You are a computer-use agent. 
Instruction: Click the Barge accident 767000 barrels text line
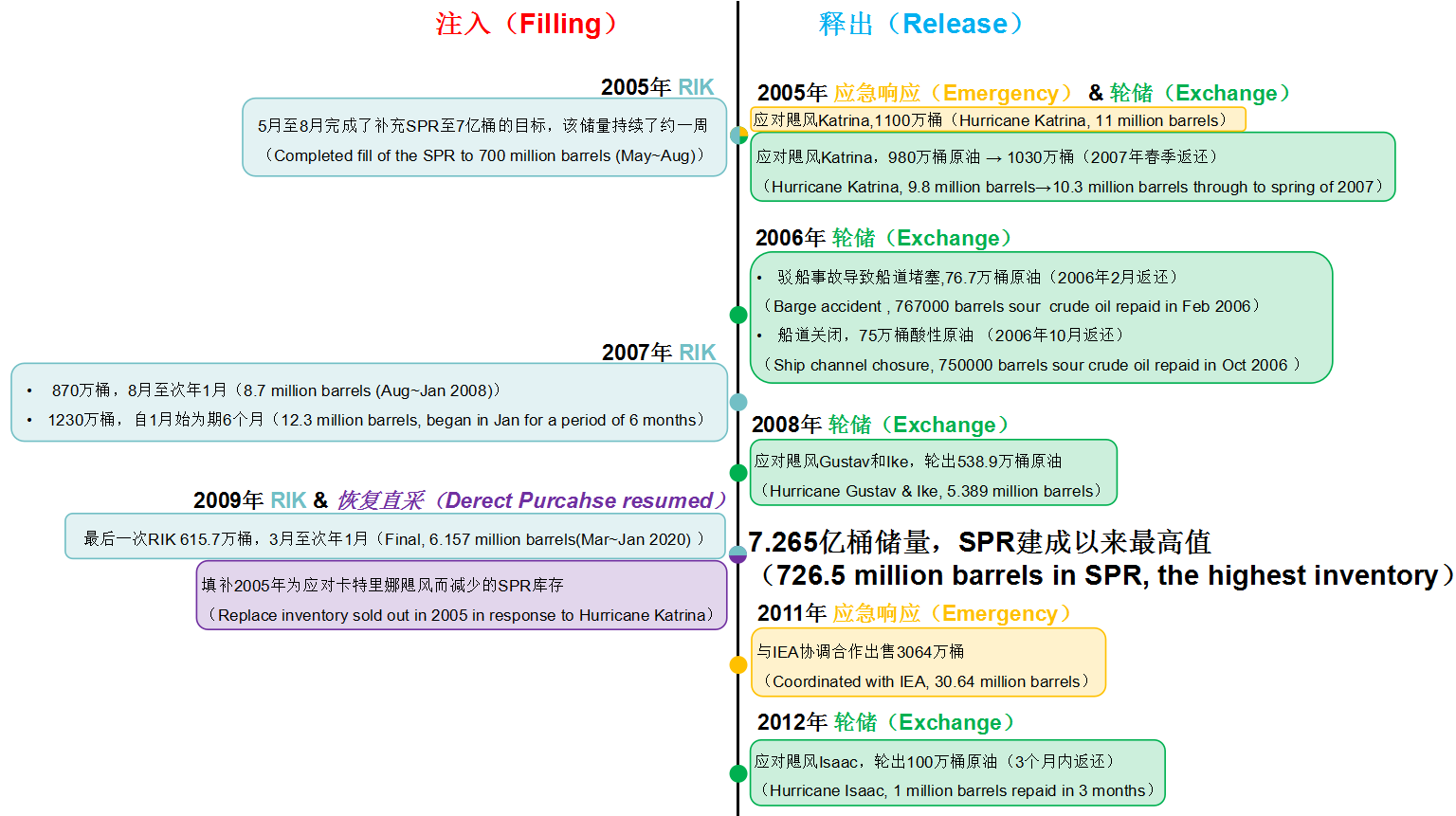coord(1011,306)
